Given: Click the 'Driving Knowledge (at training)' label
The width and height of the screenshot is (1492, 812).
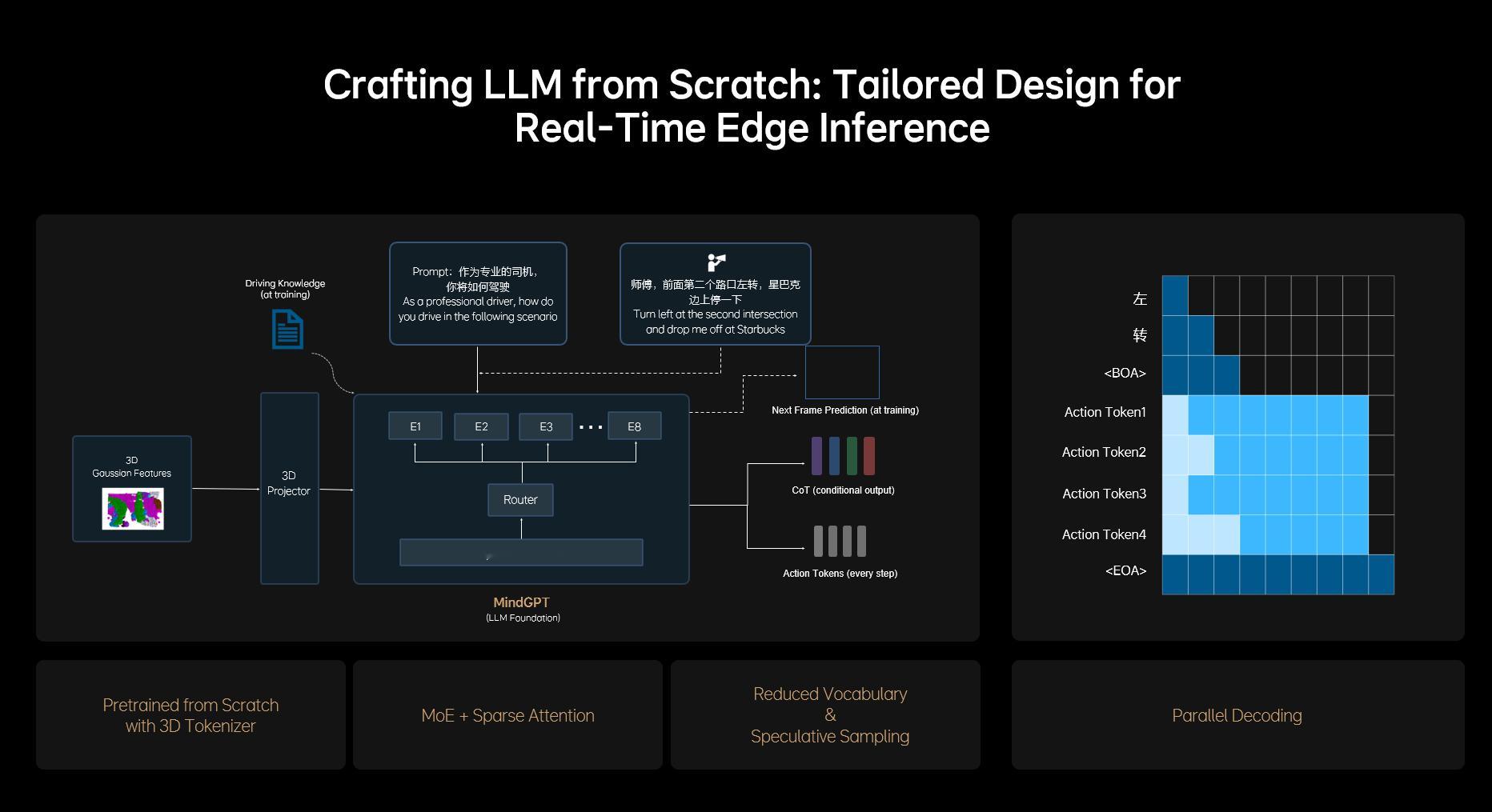Looking at the screenshot, I should [x=285, y=289].
